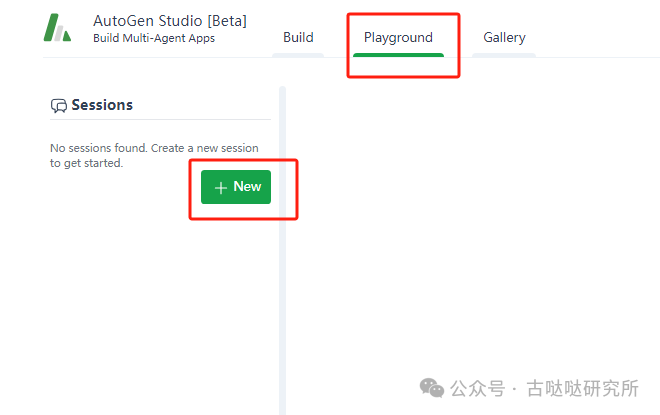Click the grey underline beneath Gallery tab
Image resolution: width=660 pixels, height=415 pixels.
[504, 55]
